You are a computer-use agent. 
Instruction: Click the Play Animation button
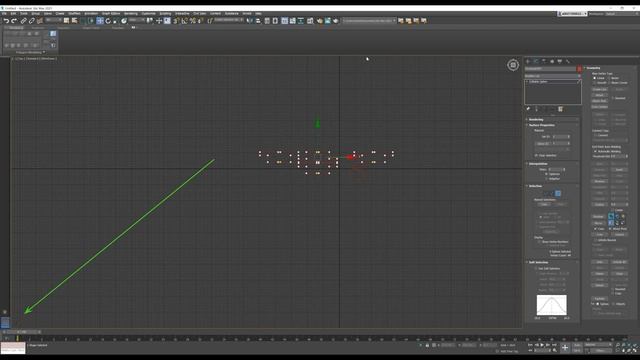click(542, 345)
